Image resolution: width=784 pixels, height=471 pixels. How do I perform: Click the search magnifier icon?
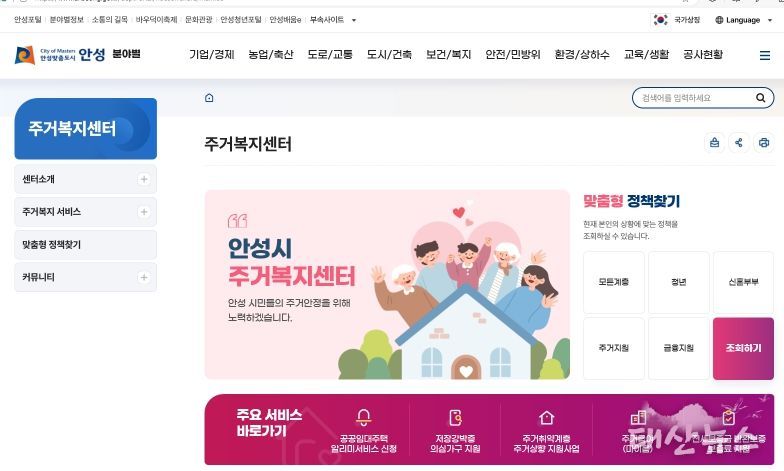point(760,98)
